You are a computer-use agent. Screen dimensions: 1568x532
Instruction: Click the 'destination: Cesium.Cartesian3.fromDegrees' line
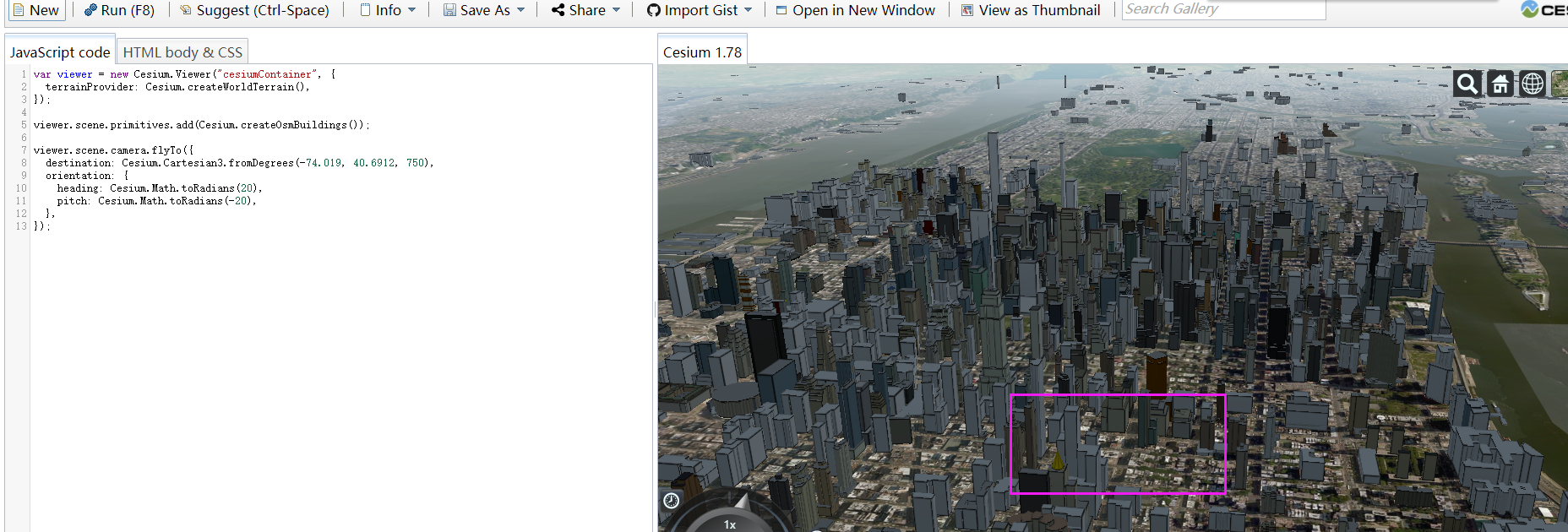coord(239,163)
